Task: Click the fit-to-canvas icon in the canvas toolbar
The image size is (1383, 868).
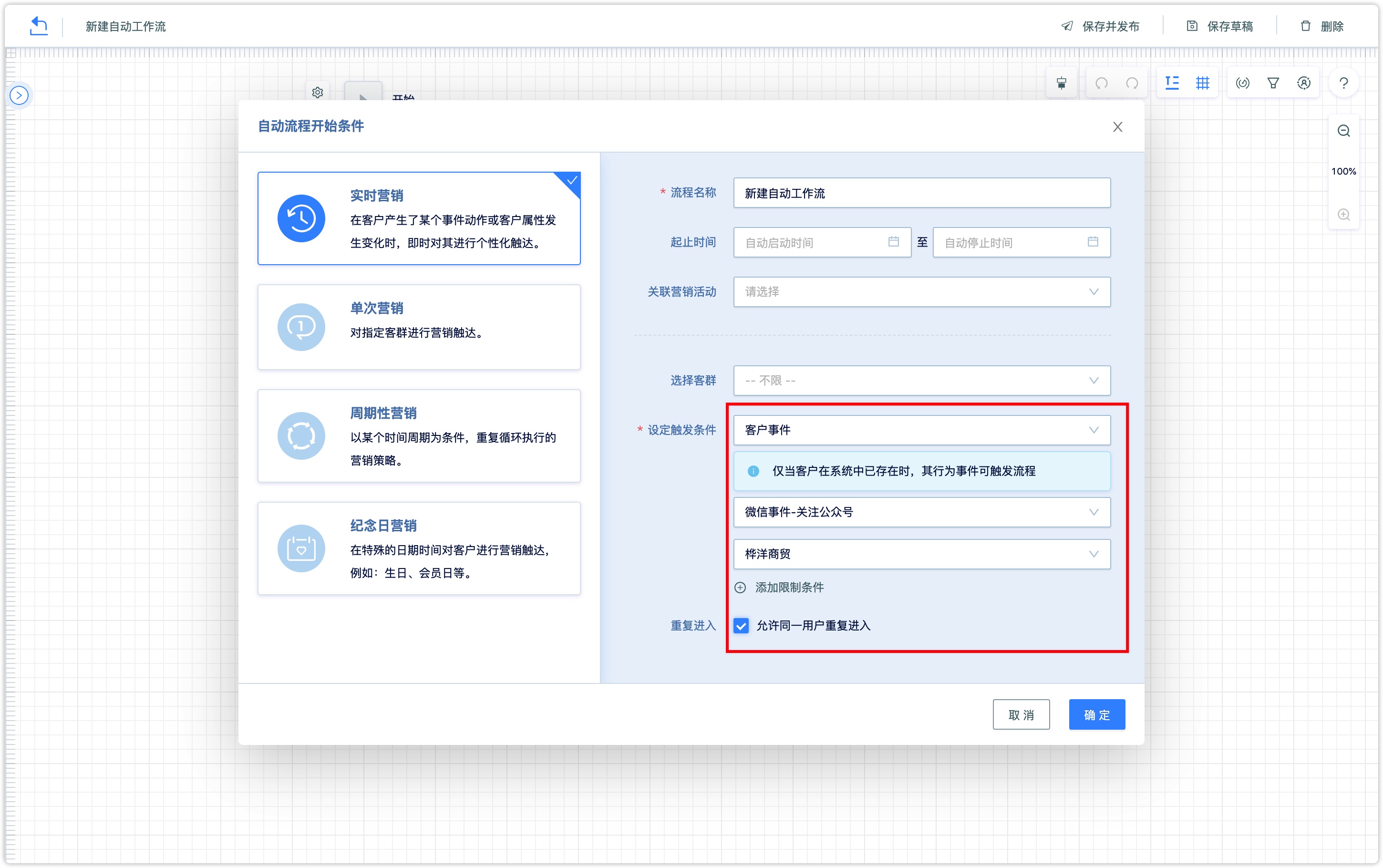Action: [x=1062, y=83]
